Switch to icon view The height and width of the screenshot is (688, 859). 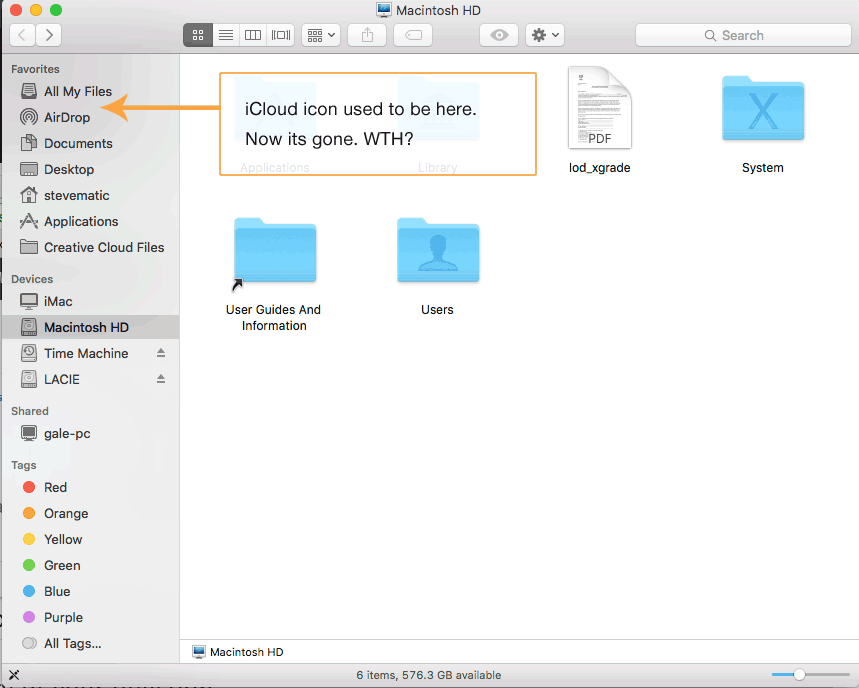point(198,35)
